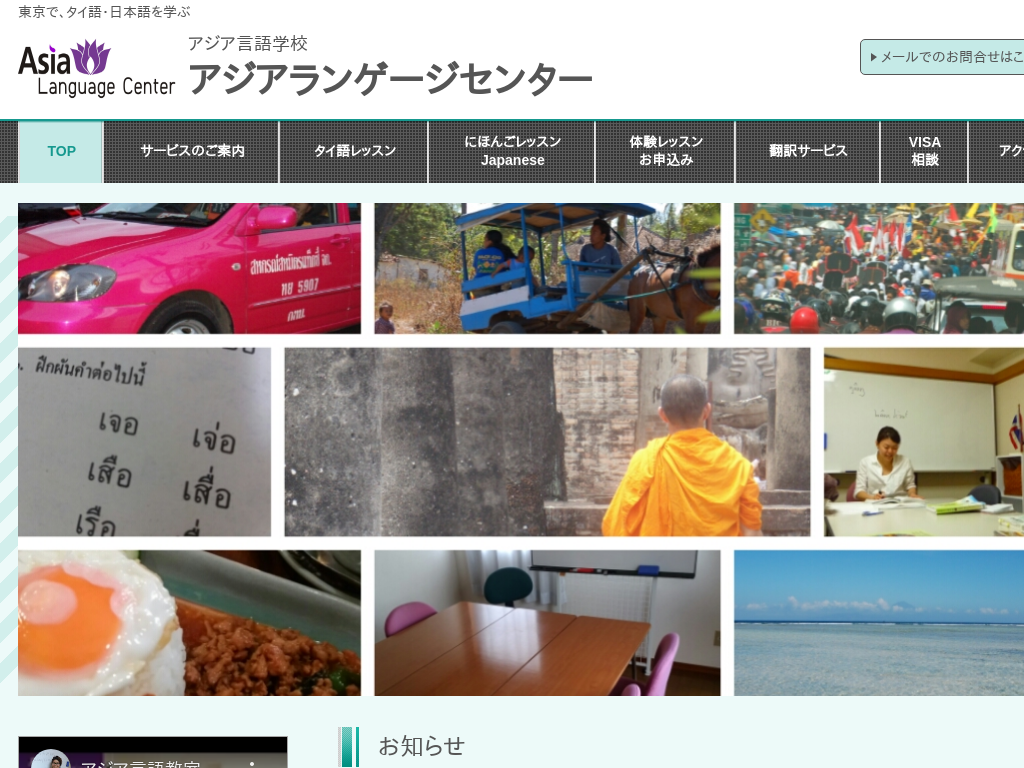Open にほんごレッスン Japanese menu item
This screenshot has height=768, width=1024.
tap(512, 151)
